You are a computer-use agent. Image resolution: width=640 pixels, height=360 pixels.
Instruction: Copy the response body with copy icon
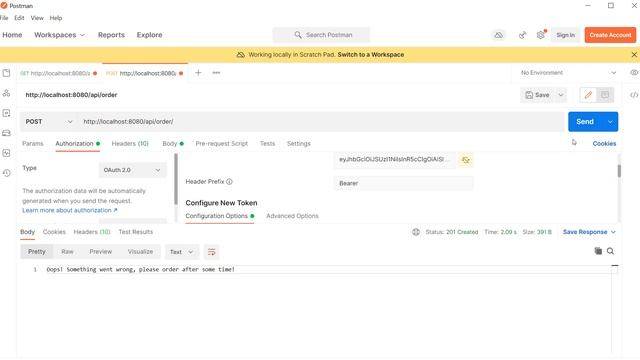tap(598, 251)
